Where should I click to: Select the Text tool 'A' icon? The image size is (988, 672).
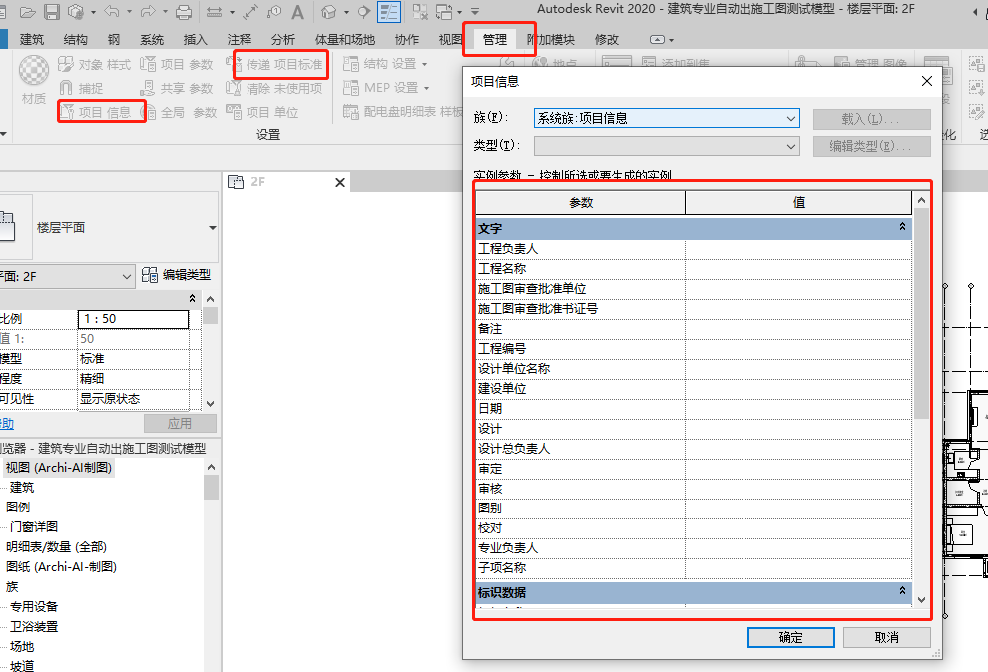coord(297,12)
